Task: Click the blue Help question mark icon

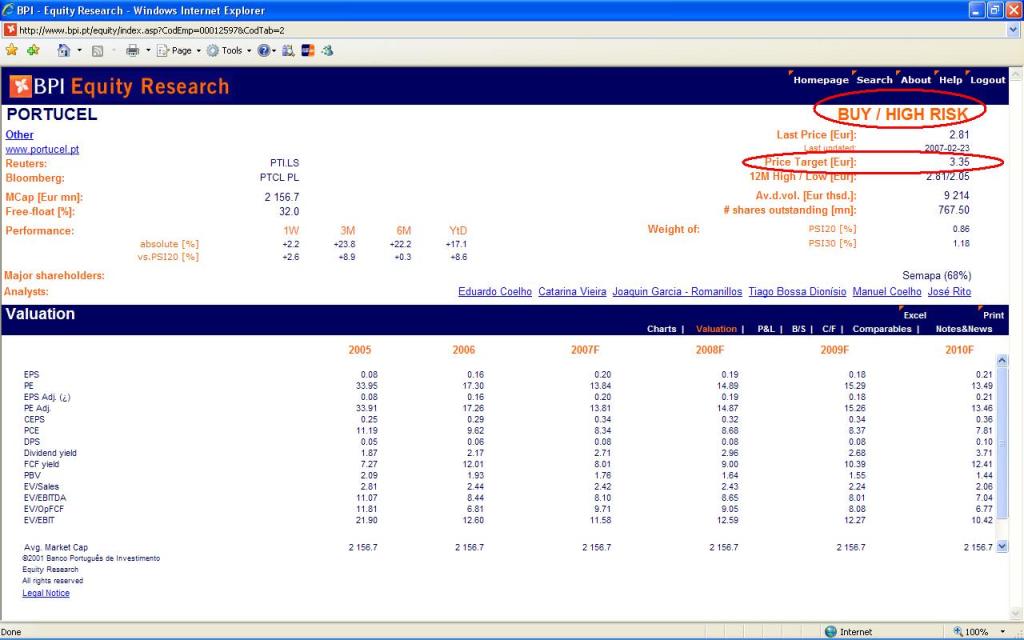Action: point(264,50)
